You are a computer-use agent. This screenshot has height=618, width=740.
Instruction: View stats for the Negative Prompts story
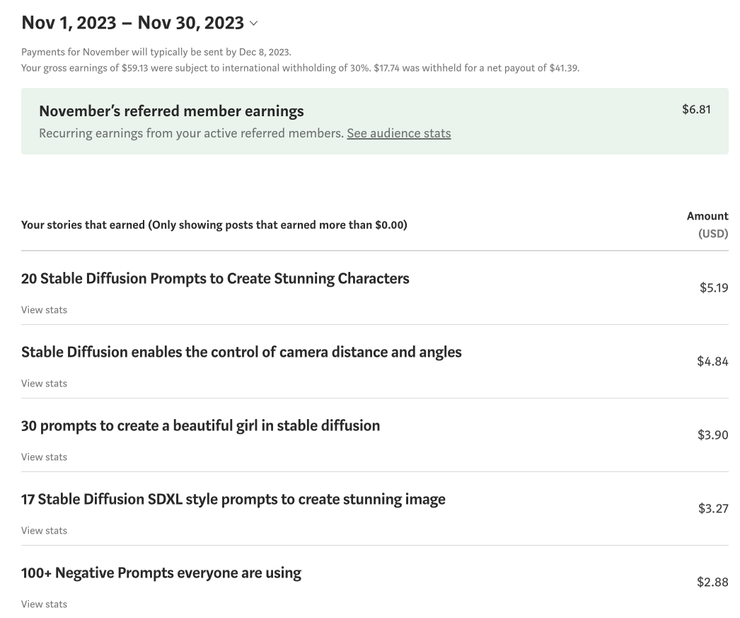[44, 604]
